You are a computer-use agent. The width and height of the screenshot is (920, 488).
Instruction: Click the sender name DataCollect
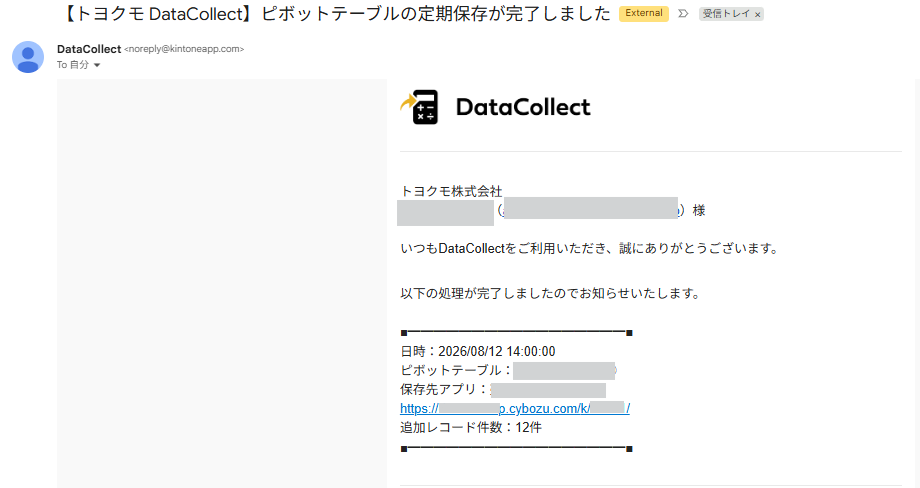point(89,49)
